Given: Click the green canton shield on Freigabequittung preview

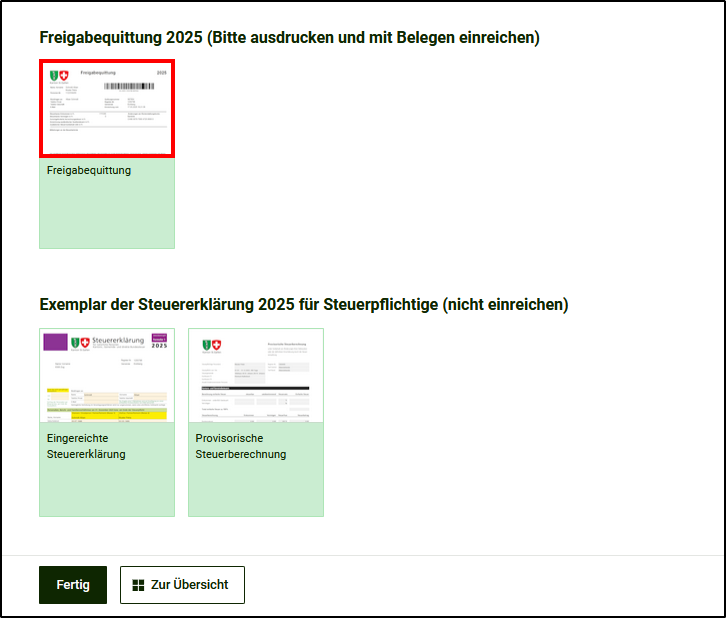Looking at the screenshot, I should coord(54,75).
